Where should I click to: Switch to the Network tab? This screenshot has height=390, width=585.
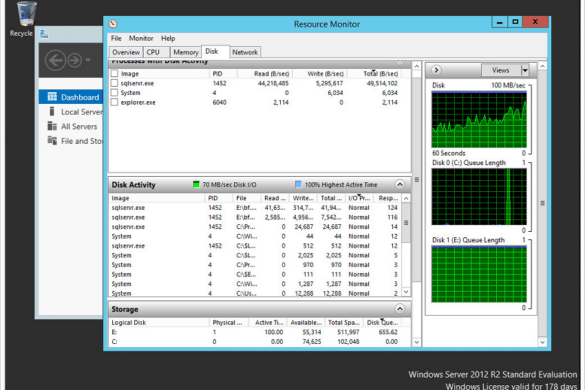coord(245,52)
